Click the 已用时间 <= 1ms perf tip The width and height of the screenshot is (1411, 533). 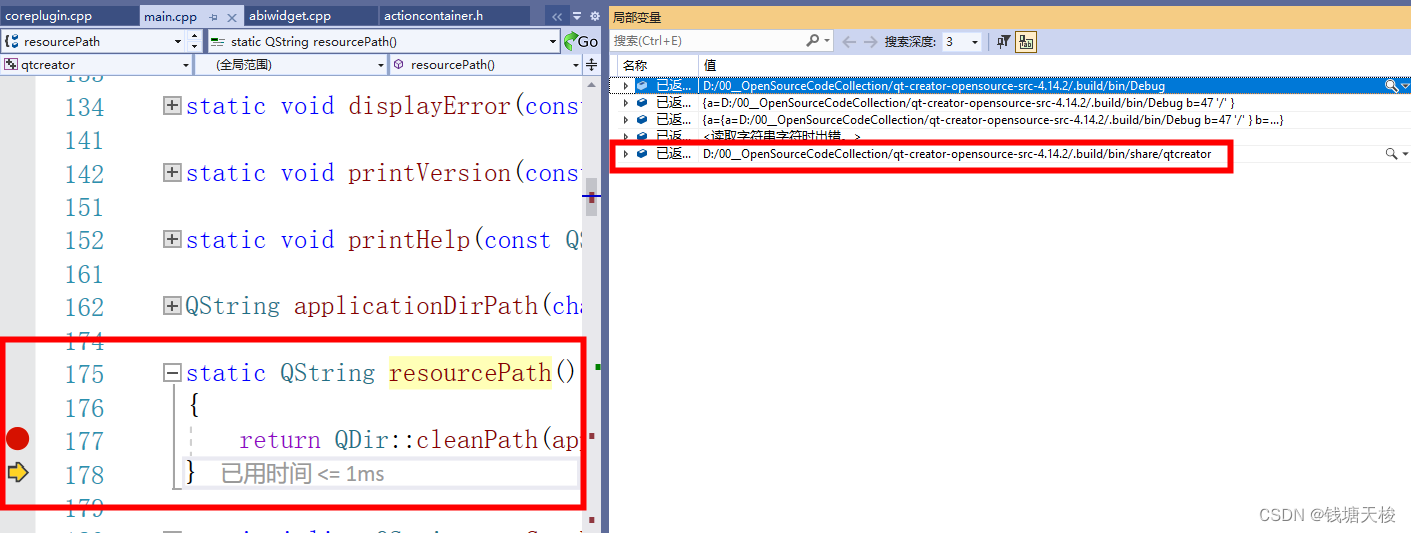click(x=302, y=473)
